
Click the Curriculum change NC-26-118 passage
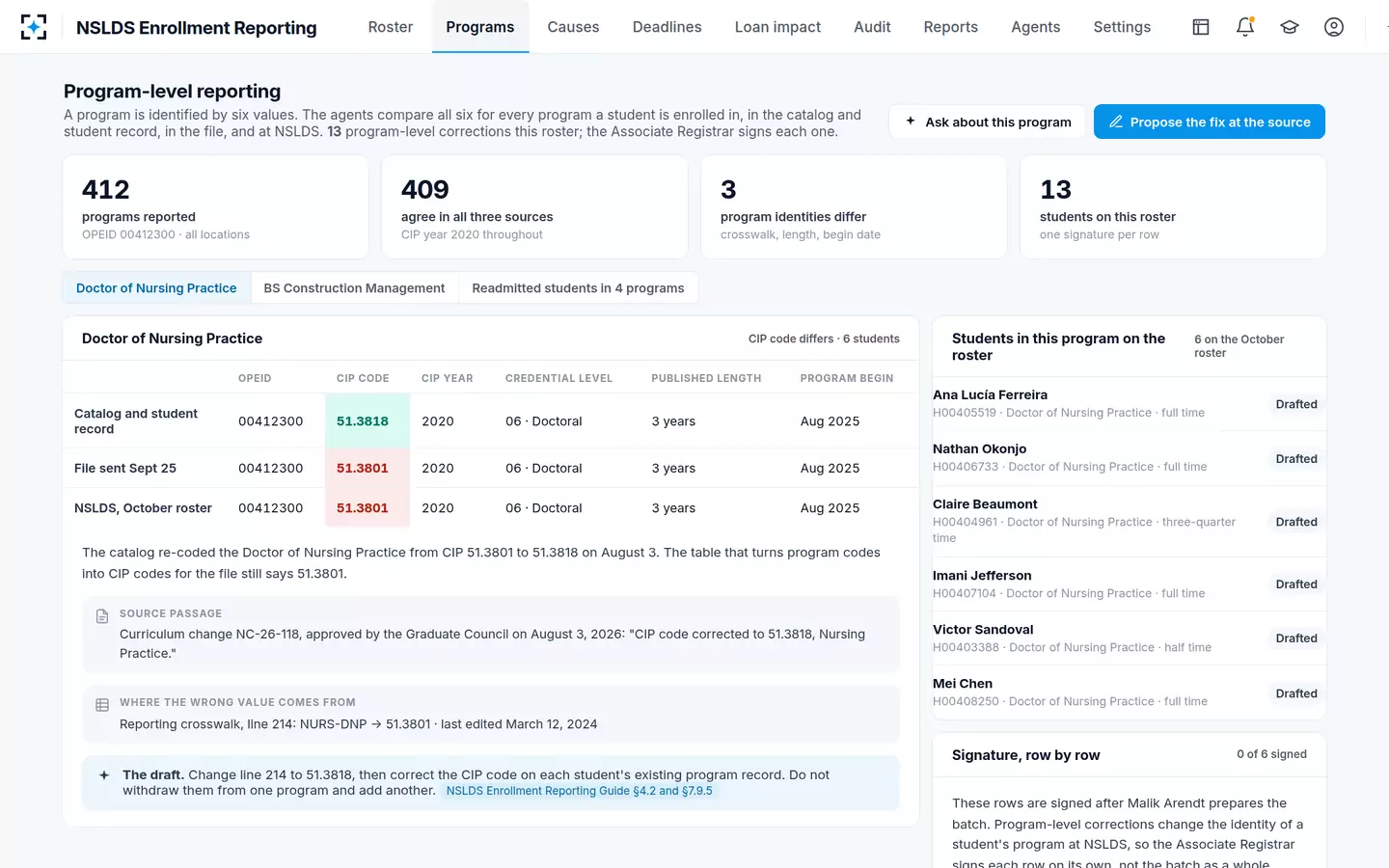coord(492,644)
